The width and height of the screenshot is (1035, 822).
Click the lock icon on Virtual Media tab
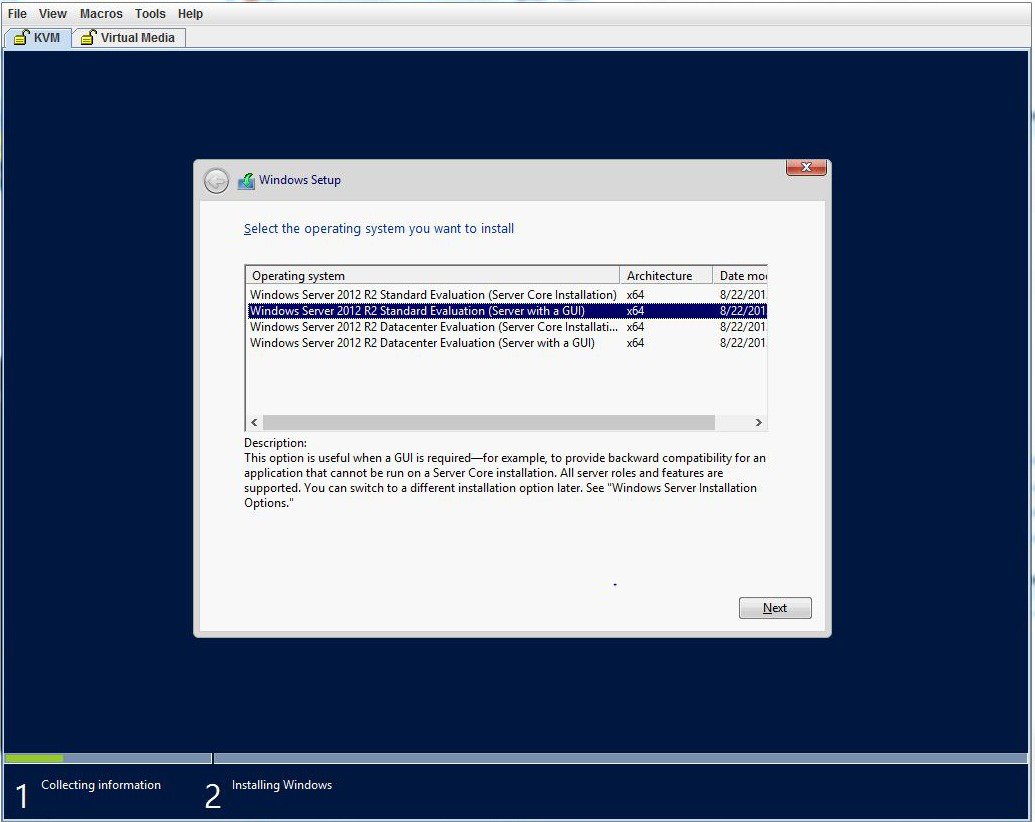[88, 37]
